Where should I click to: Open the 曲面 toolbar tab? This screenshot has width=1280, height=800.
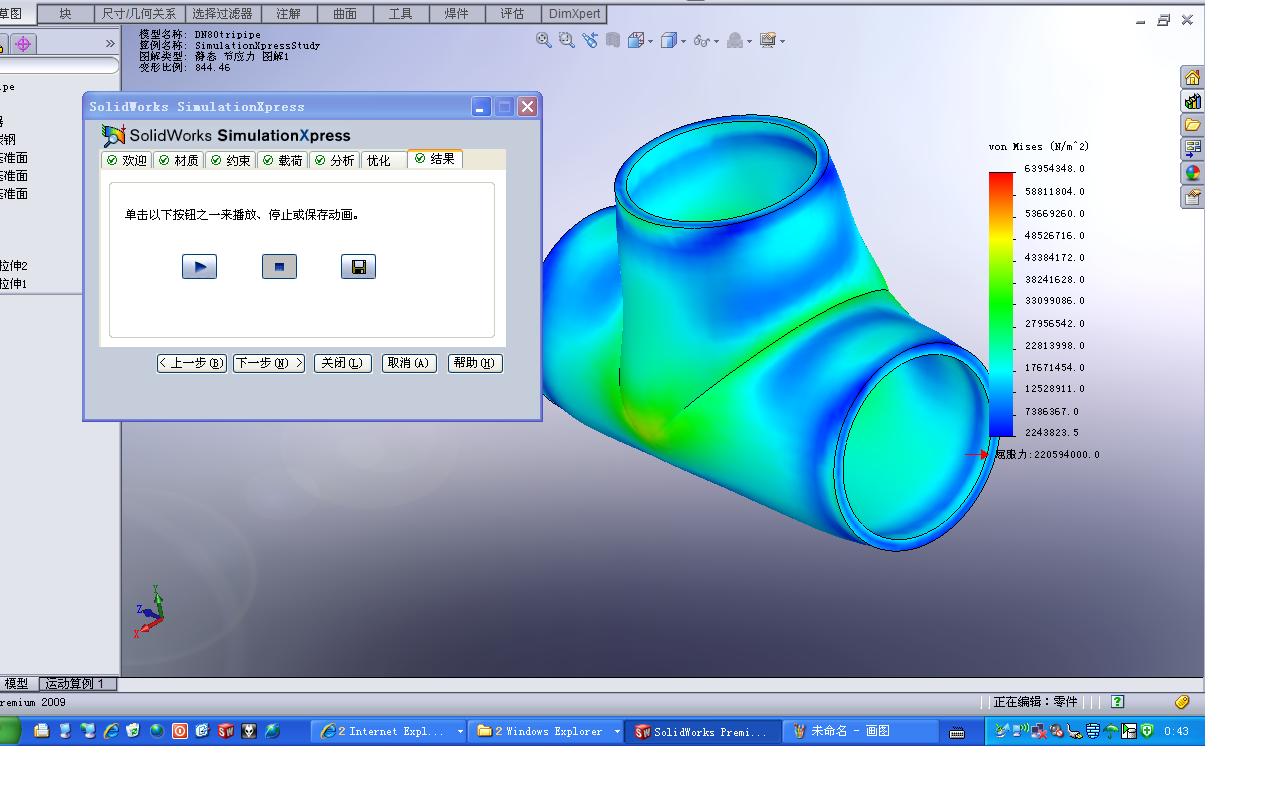(x=345, y=14)
